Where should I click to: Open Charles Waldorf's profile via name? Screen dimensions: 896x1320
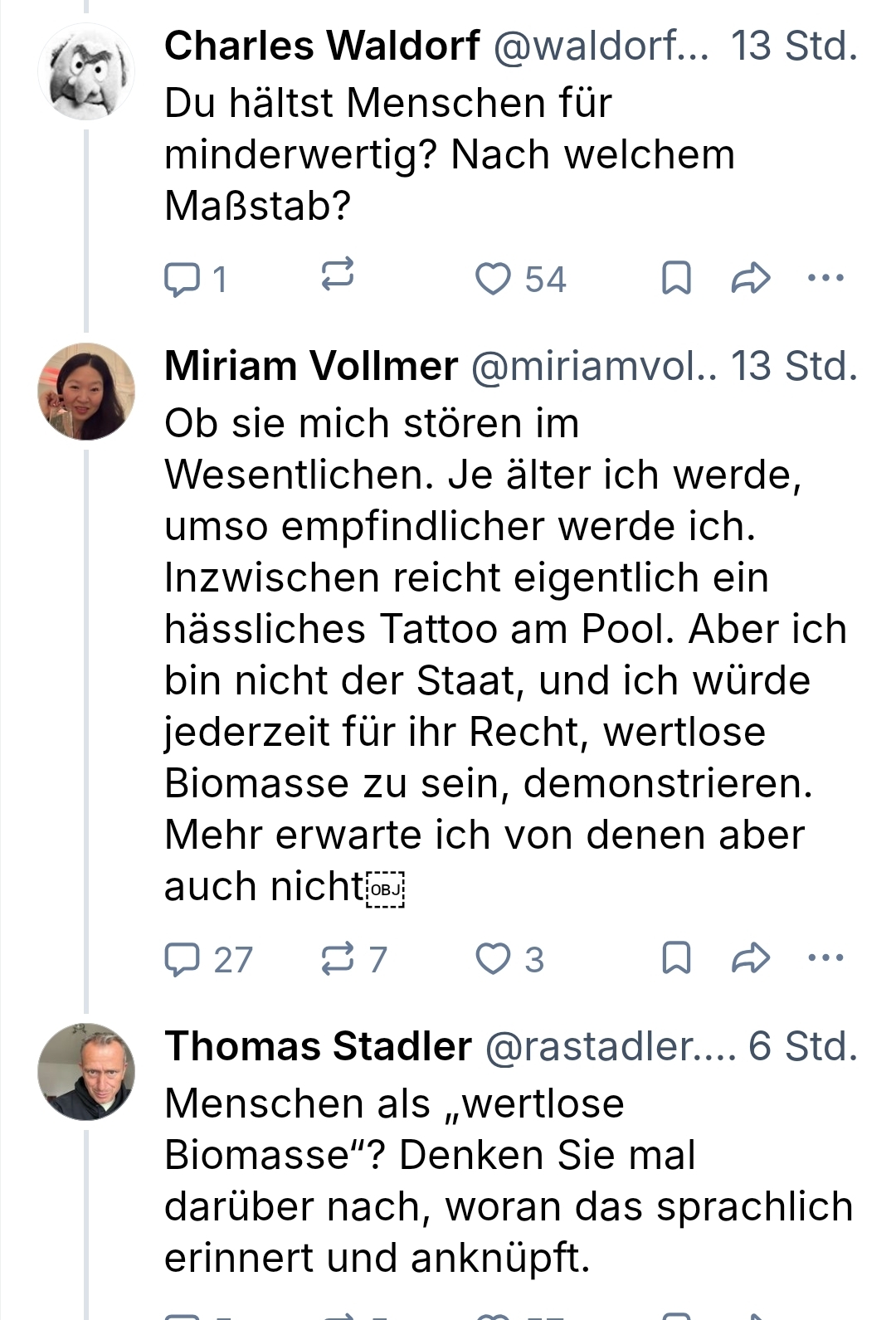[x=322, y=46]
